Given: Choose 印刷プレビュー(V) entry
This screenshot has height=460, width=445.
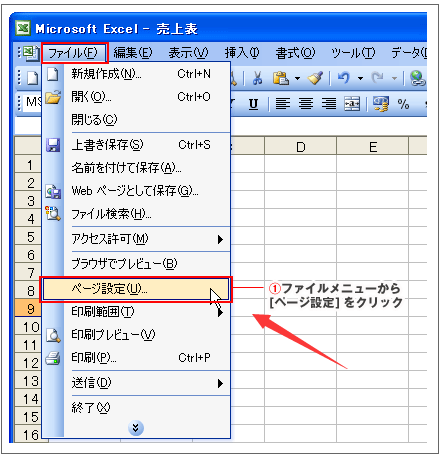Looking at the screenshot, I should coord(137,335).
